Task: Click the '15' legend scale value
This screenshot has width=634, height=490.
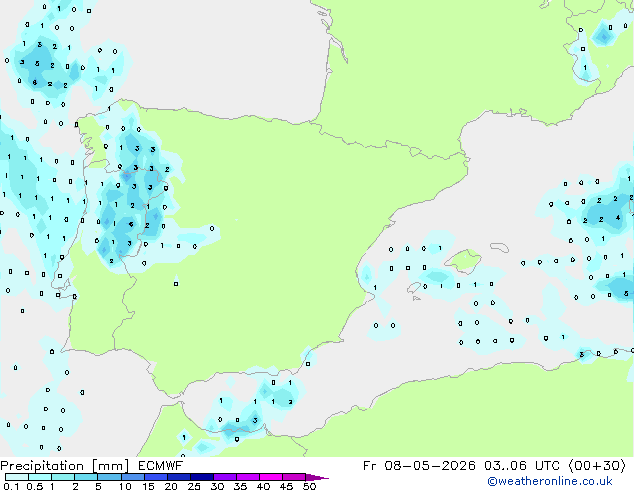Action: click(148, 486)
